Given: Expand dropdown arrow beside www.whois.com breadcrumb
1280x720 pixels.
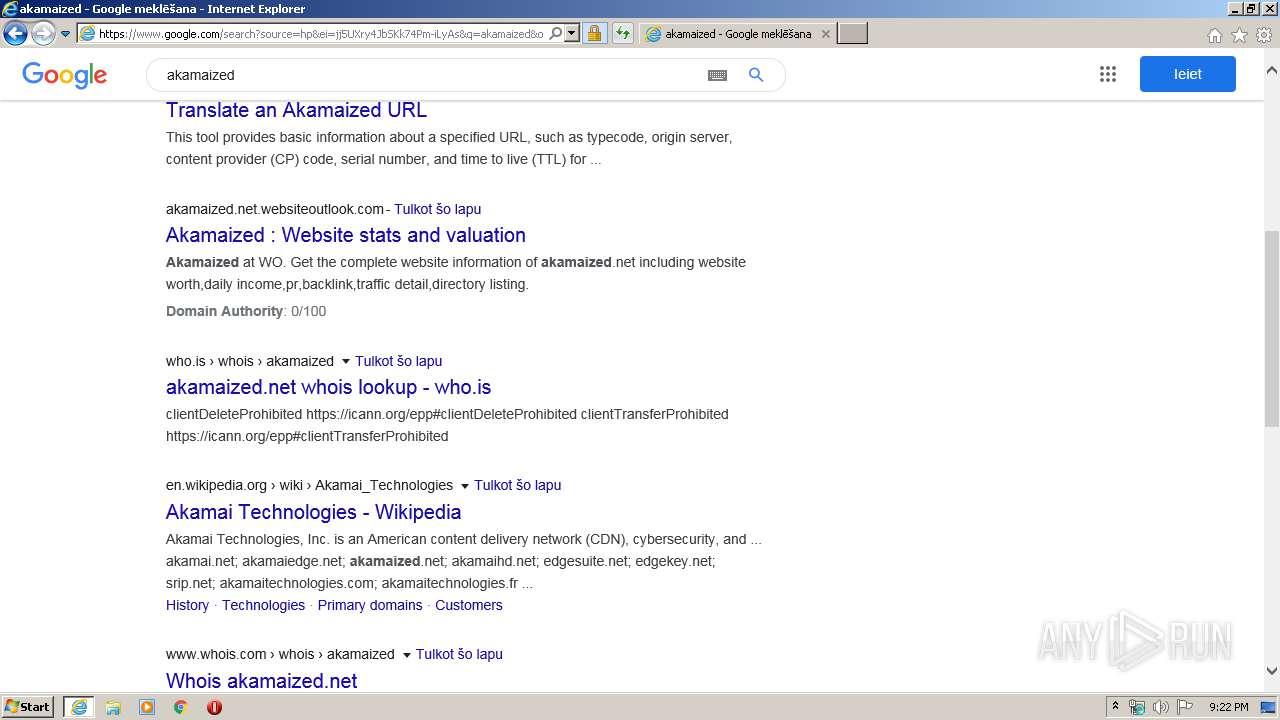Looking at the screenshot, I should [x=407, y=655].
